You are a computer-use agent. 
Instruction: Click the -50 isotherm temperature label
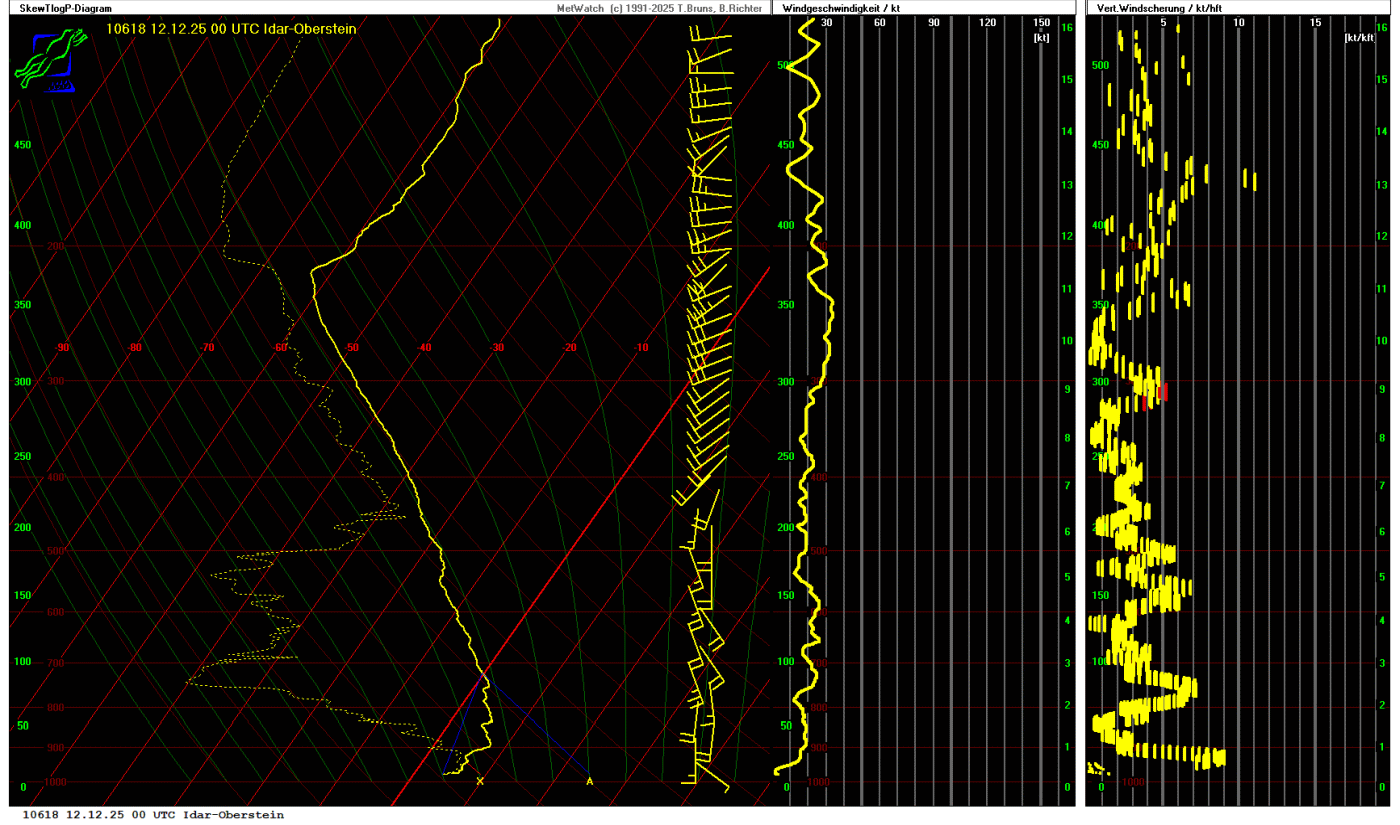click(352, 348)
